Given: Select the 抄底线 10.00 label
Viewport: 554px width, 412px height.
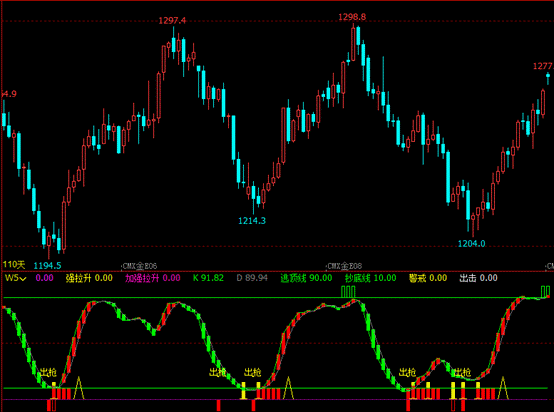Looking at the screenshot, I should pyautogui.click(x=371, y=278).
